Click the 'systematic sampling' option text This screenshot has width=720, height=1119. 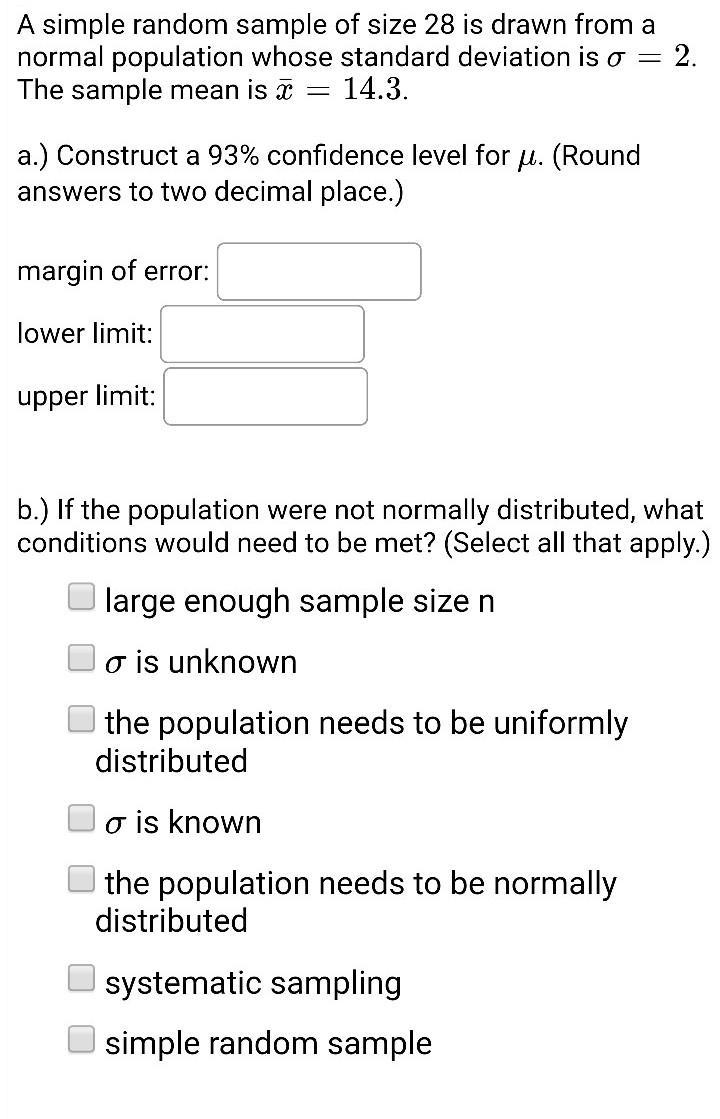(253, 983)
